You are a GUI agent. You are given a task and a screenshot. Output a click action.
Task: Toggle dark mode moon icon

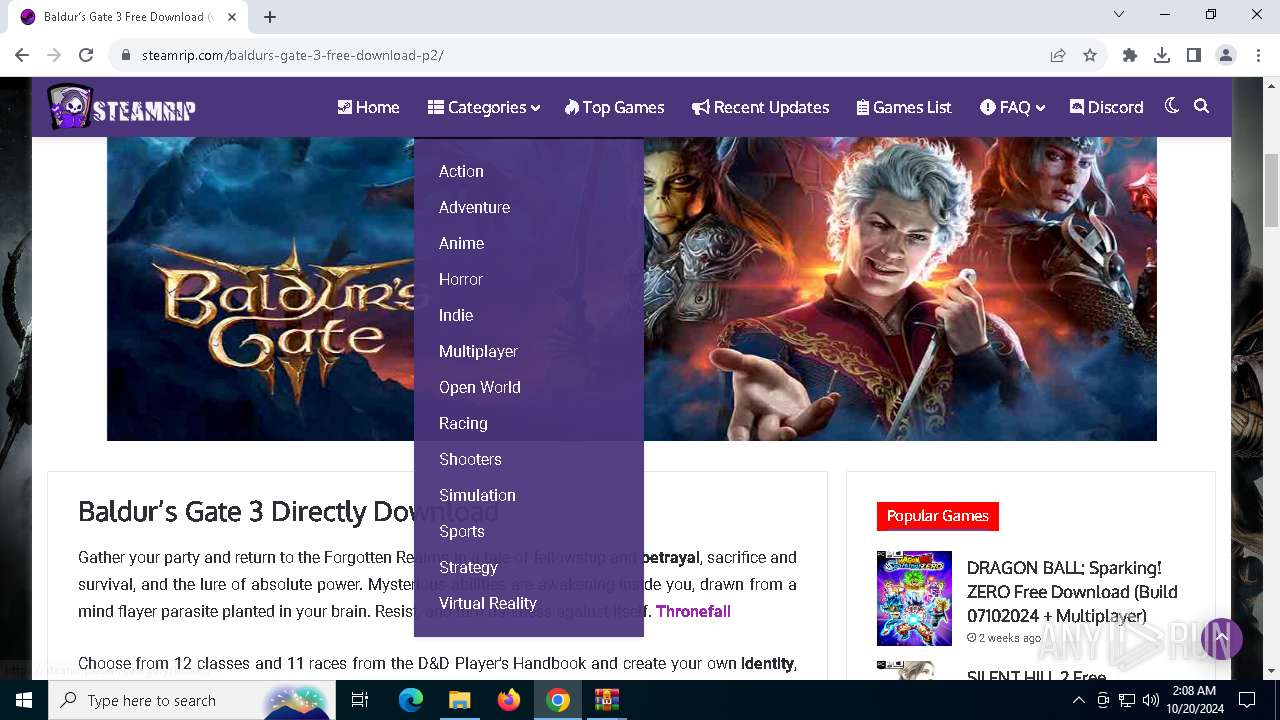click(1172, 106)
